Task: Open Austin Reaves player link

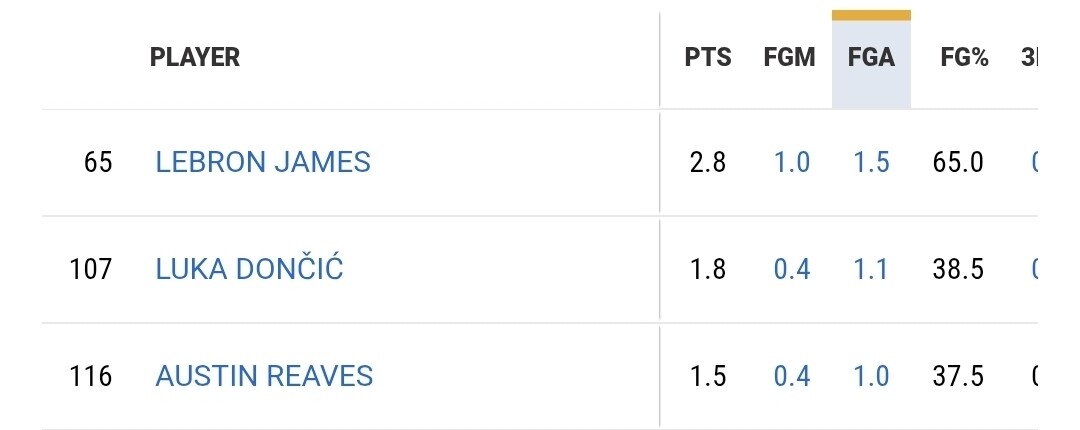Action: [x=264, y=376]
